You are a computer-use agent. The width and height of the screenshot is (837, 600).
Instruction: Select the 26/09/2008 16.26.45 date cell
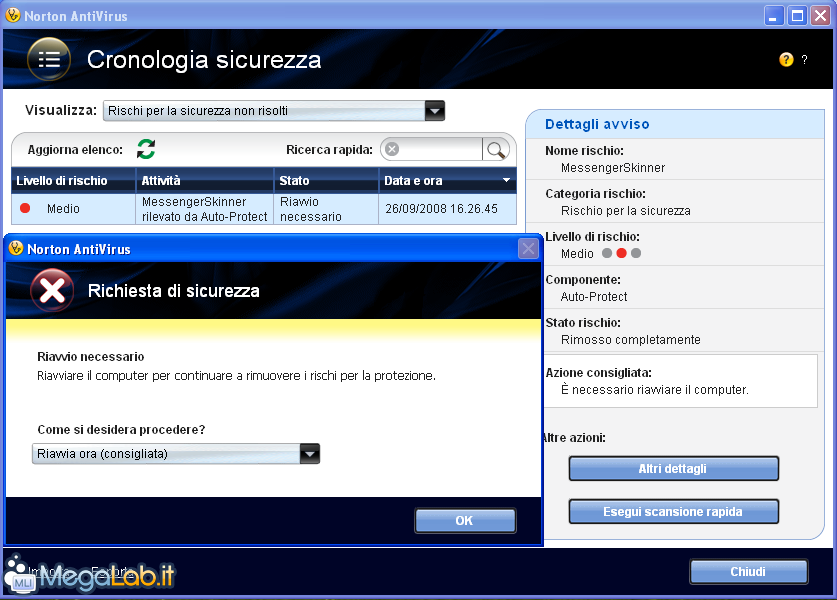click(x=447, y=209)
